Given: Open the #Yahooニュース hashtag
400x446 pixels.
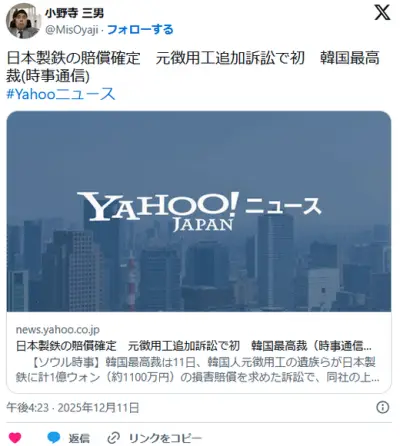Looking at the screenshot, I should click(61, 94).
